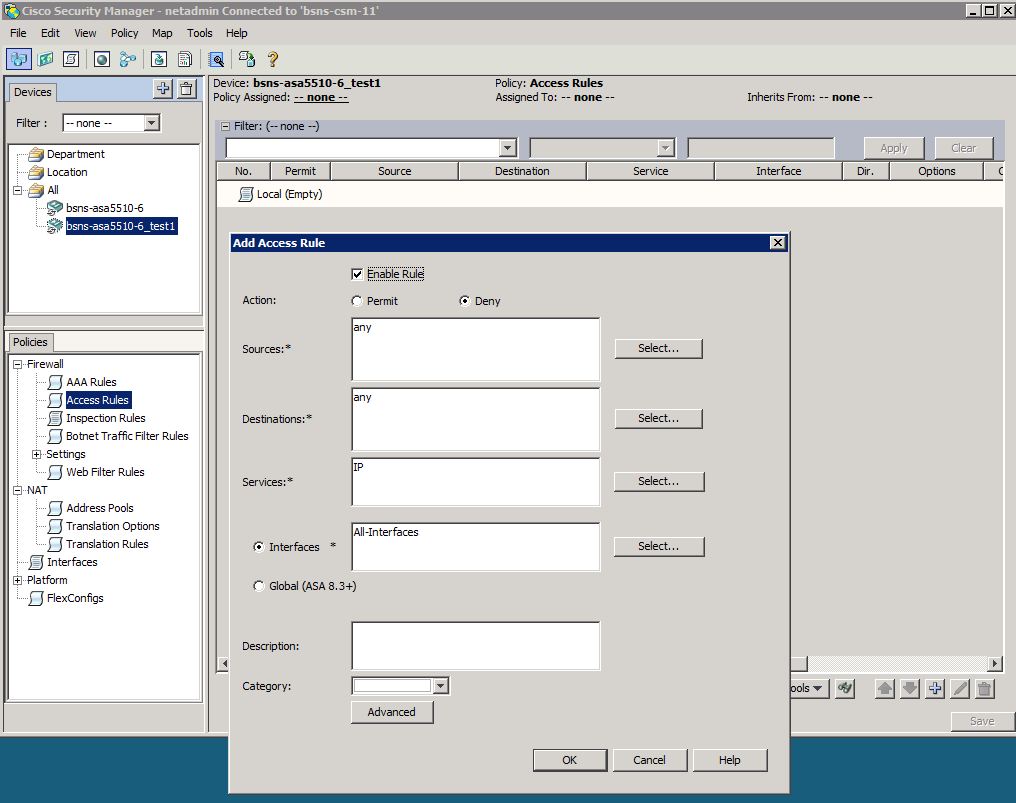Open the first rules filter combo box
The width and height of the screenshot is (1016, 803).
508,148
